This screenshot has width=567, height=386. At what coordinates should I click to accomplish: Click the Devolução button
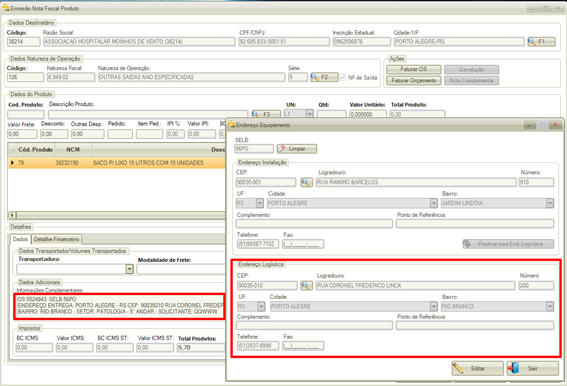pos(472,69)
